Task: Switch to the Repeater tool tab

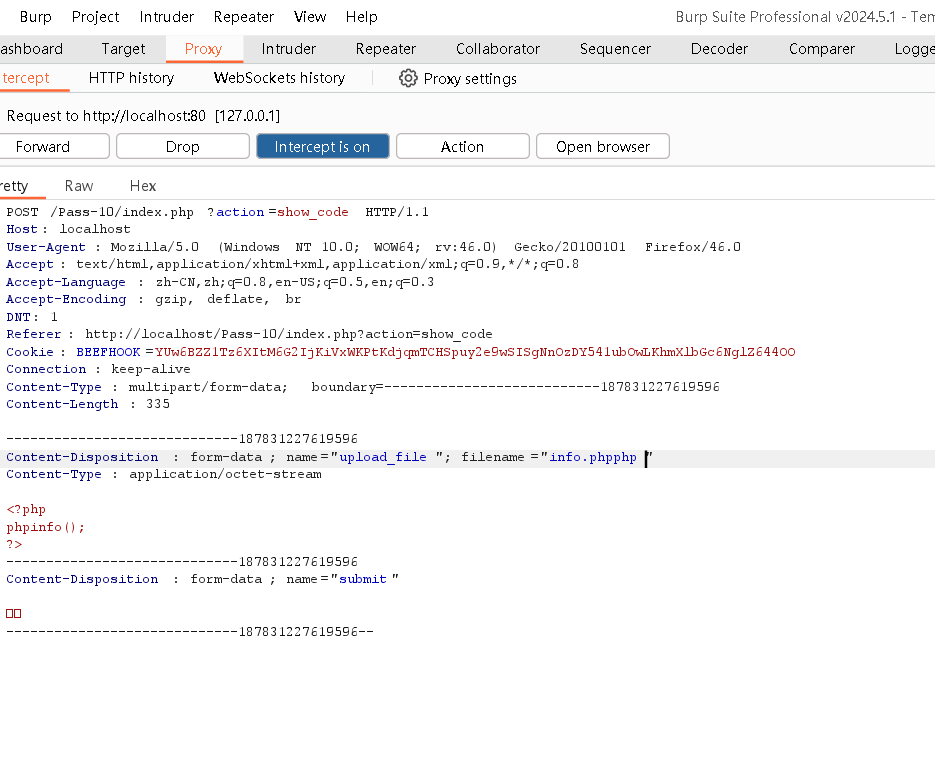Action: 385,49
